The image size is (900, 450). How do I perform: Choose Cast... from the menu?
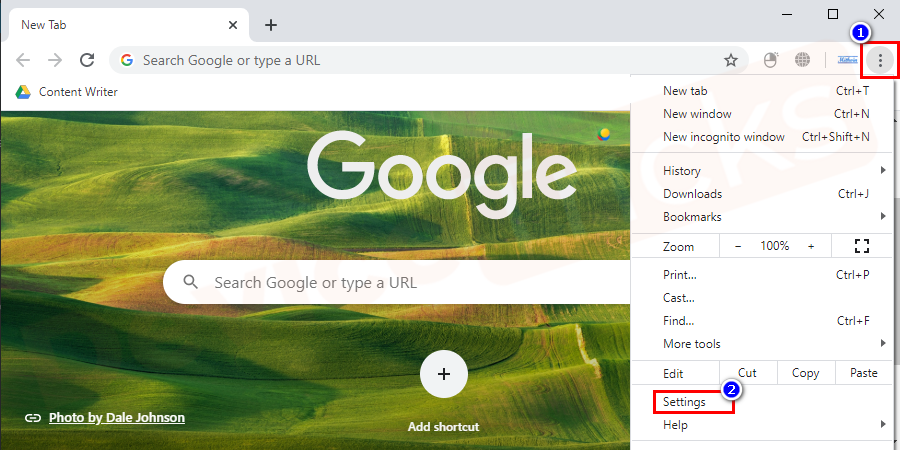point(762,298)
